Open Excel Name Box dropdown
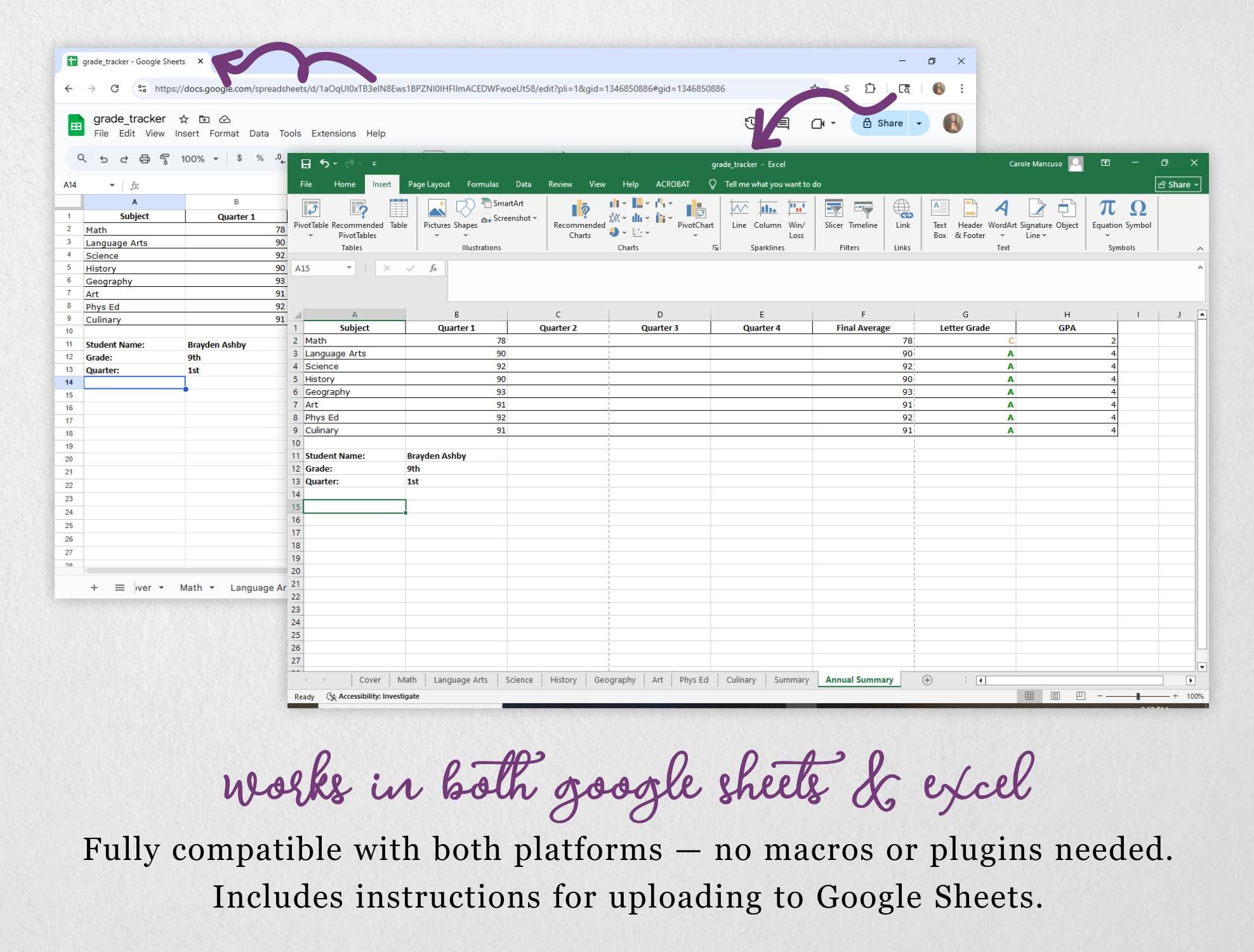The image size is (1254, 952). pyautogui.click(x=349, y=268)
